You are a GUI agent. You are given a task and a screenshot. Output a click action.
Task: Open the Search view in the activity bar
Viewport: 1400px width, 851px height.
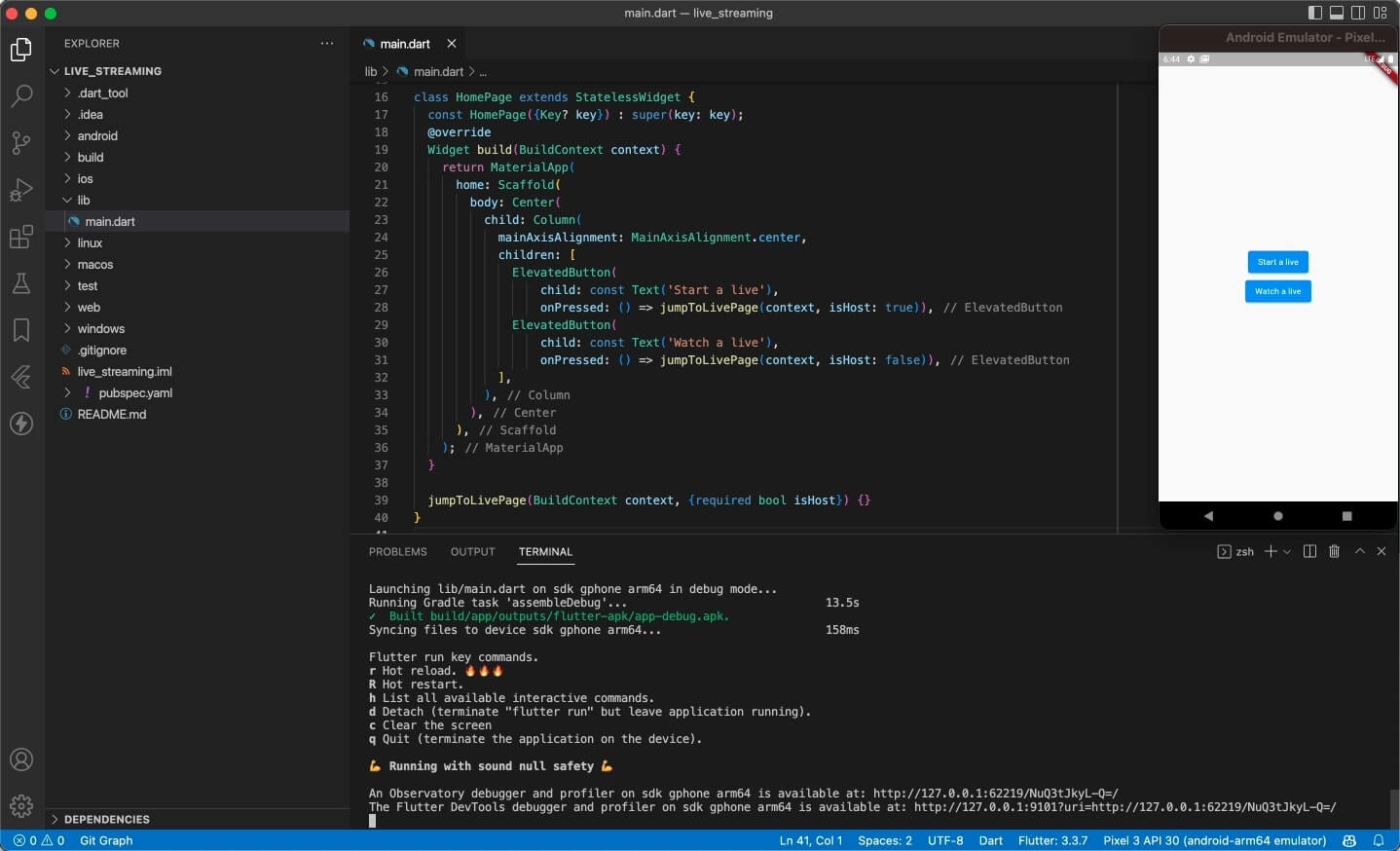coord(21,95)
